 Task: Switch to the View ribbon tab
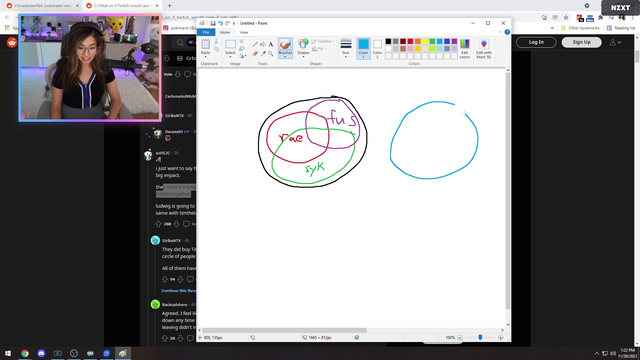244,32
